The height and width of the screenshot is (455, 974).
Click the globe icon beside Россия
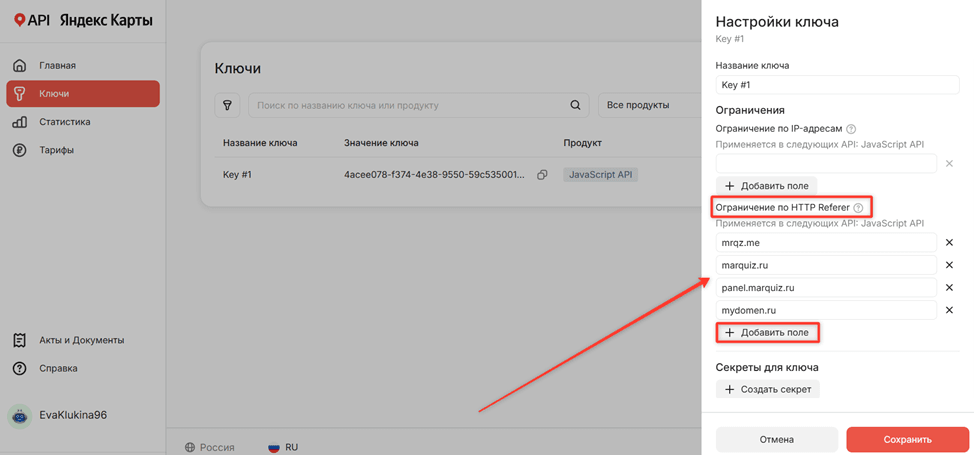[190, 447]
